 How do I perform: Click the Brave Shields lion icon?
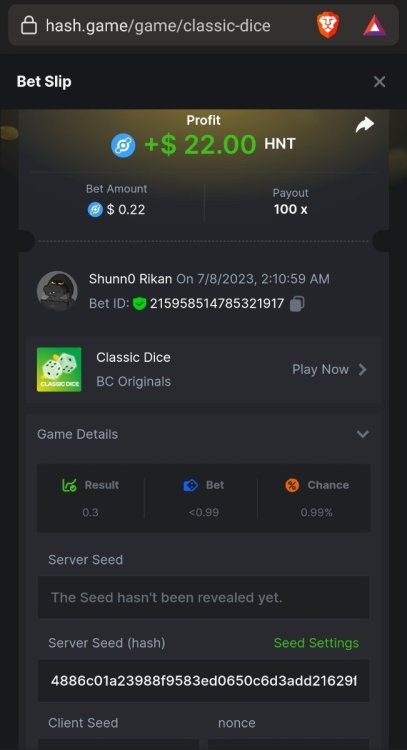pyautogui.click(x=328, y=25)
